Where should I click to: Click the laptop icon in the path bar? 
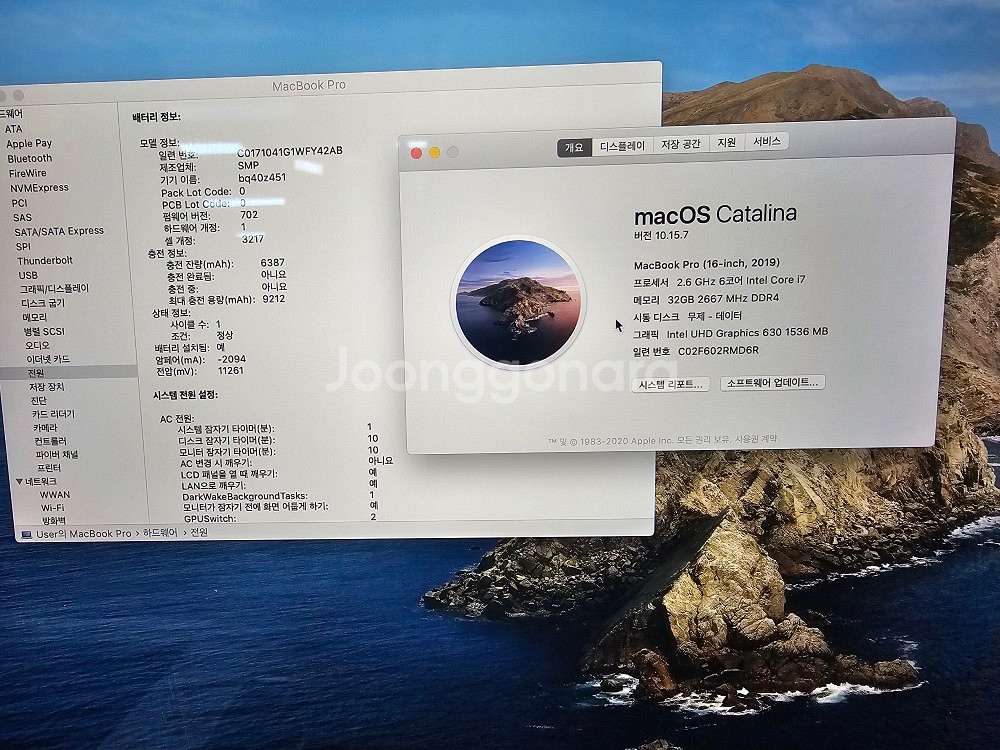tap(27, 534)
